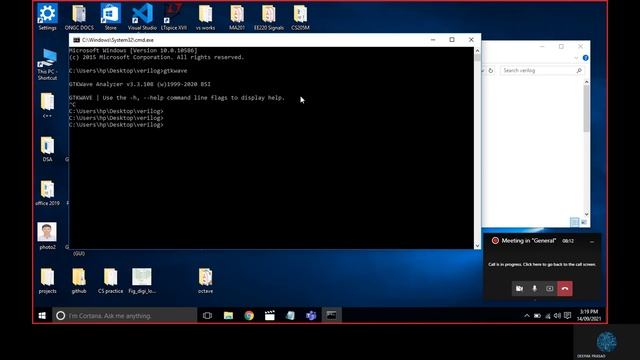The image size is (640, 360).
Task: Open Explorer help question mark icon
Action: pyautogui.click(x=585, y=58)
